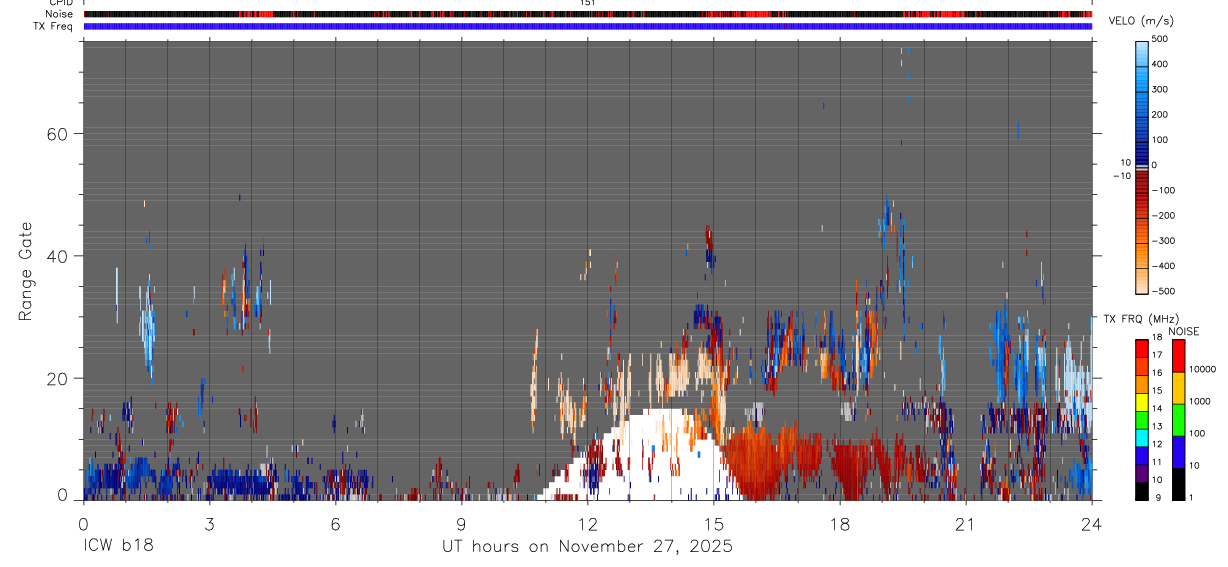The width and height of the screenshot is (1228, 567).
Task: Click the 'NOISE' legend title
Action: (x=1184, y=331)
